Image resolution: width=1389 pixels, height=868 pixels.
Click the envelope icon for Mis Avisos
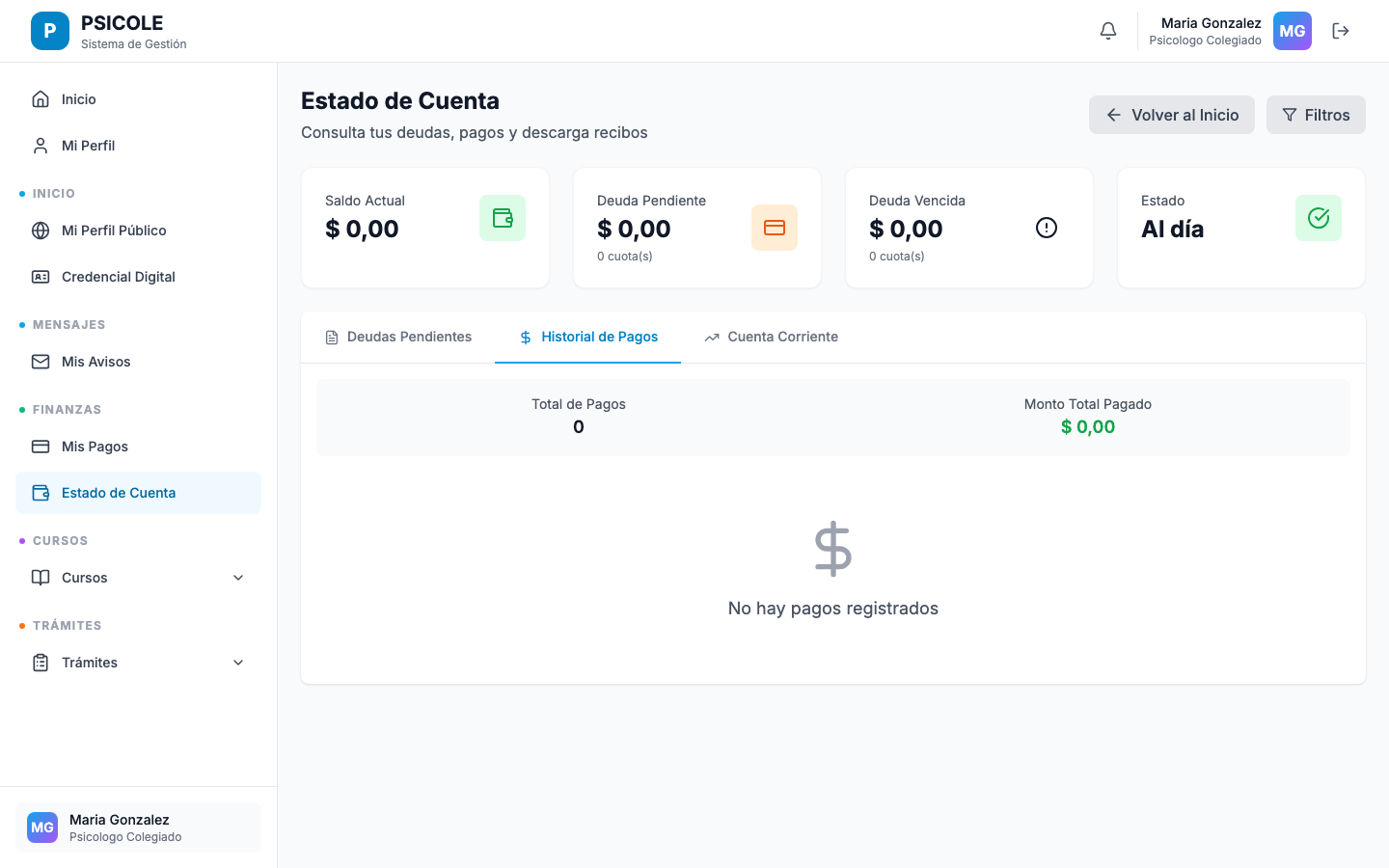[41, 362]
